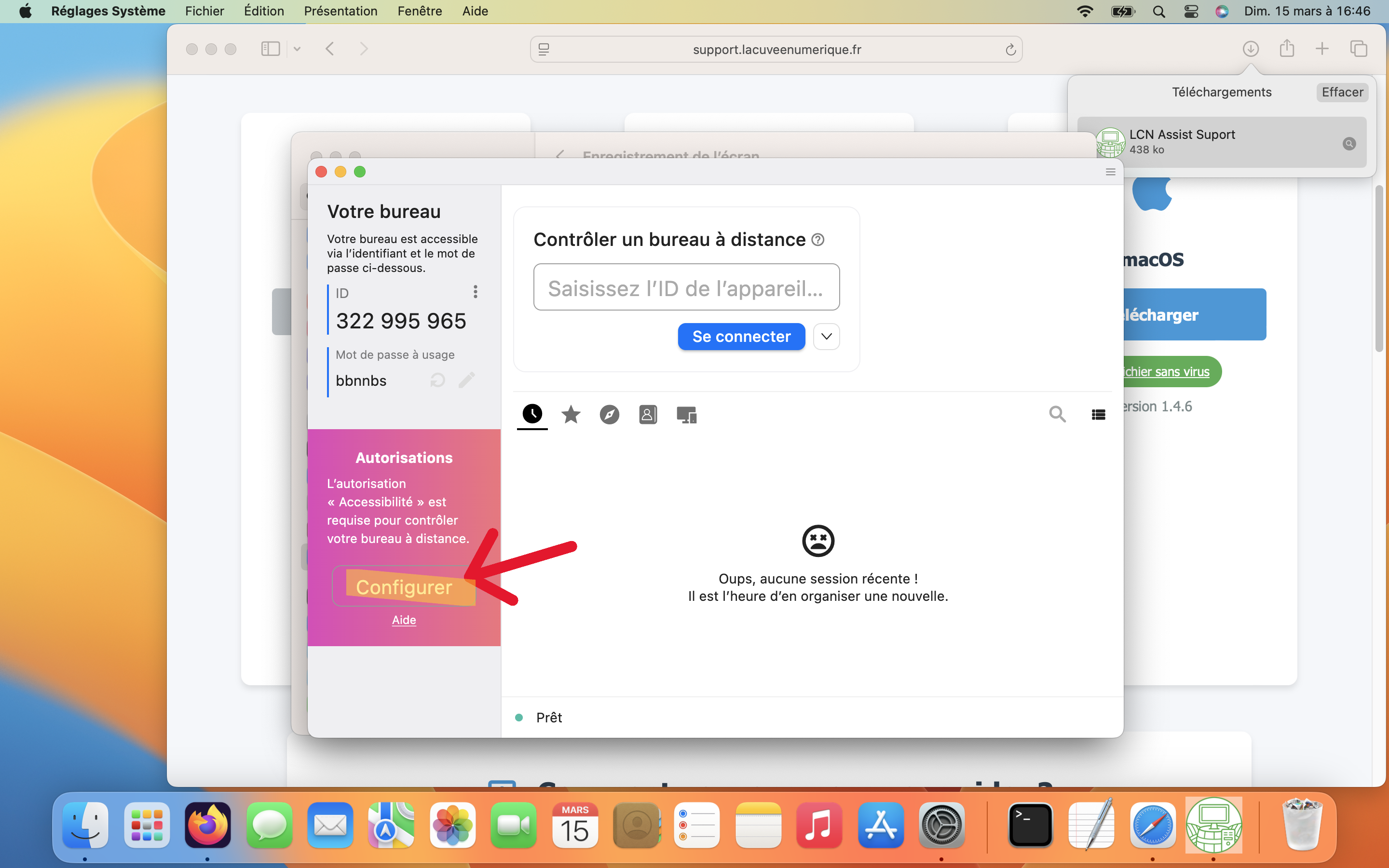Edit the password with the pencil icon
The width and height of the screenshot is (1389, 868).
[467, 380]
